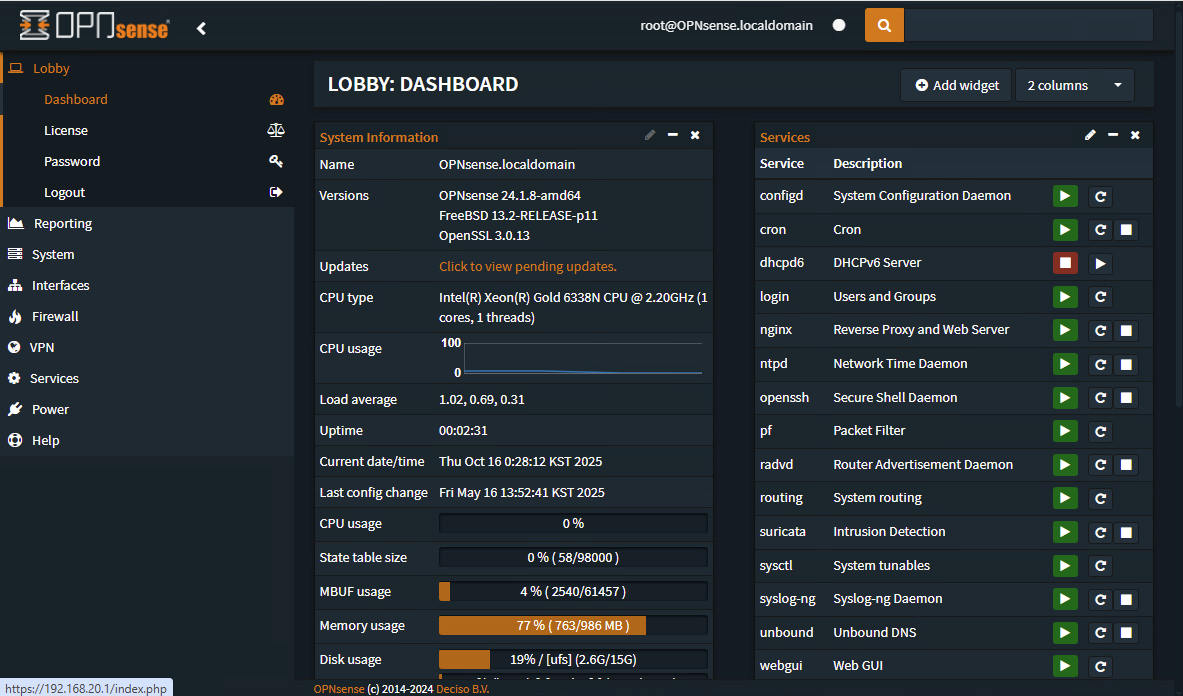The height and width of the screenshot is (696, 1183).
Task: Stop the syslog-ng service
Action: pos(1126,599)
